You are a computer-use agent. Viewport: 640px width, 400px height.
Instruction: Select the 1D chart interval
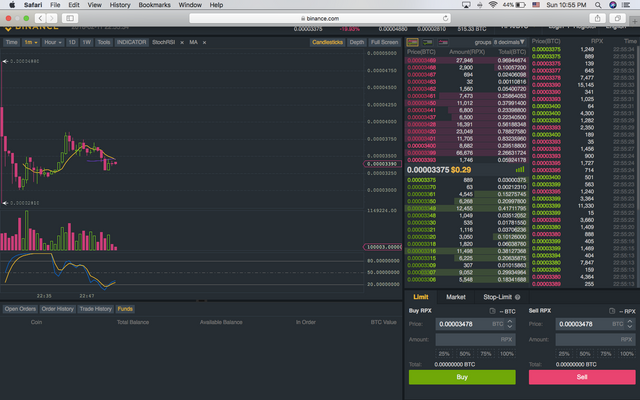point(72,42)
